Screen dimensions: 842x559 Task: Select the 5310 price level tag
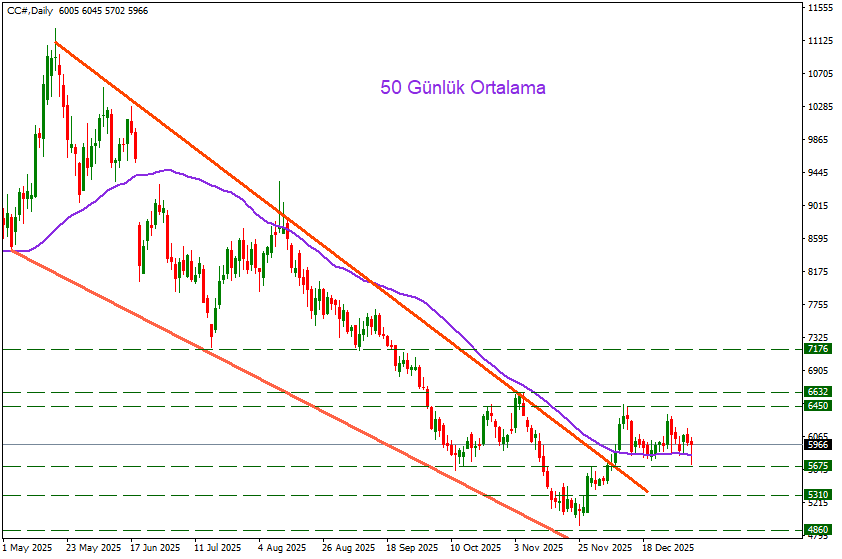coord(819,495)
